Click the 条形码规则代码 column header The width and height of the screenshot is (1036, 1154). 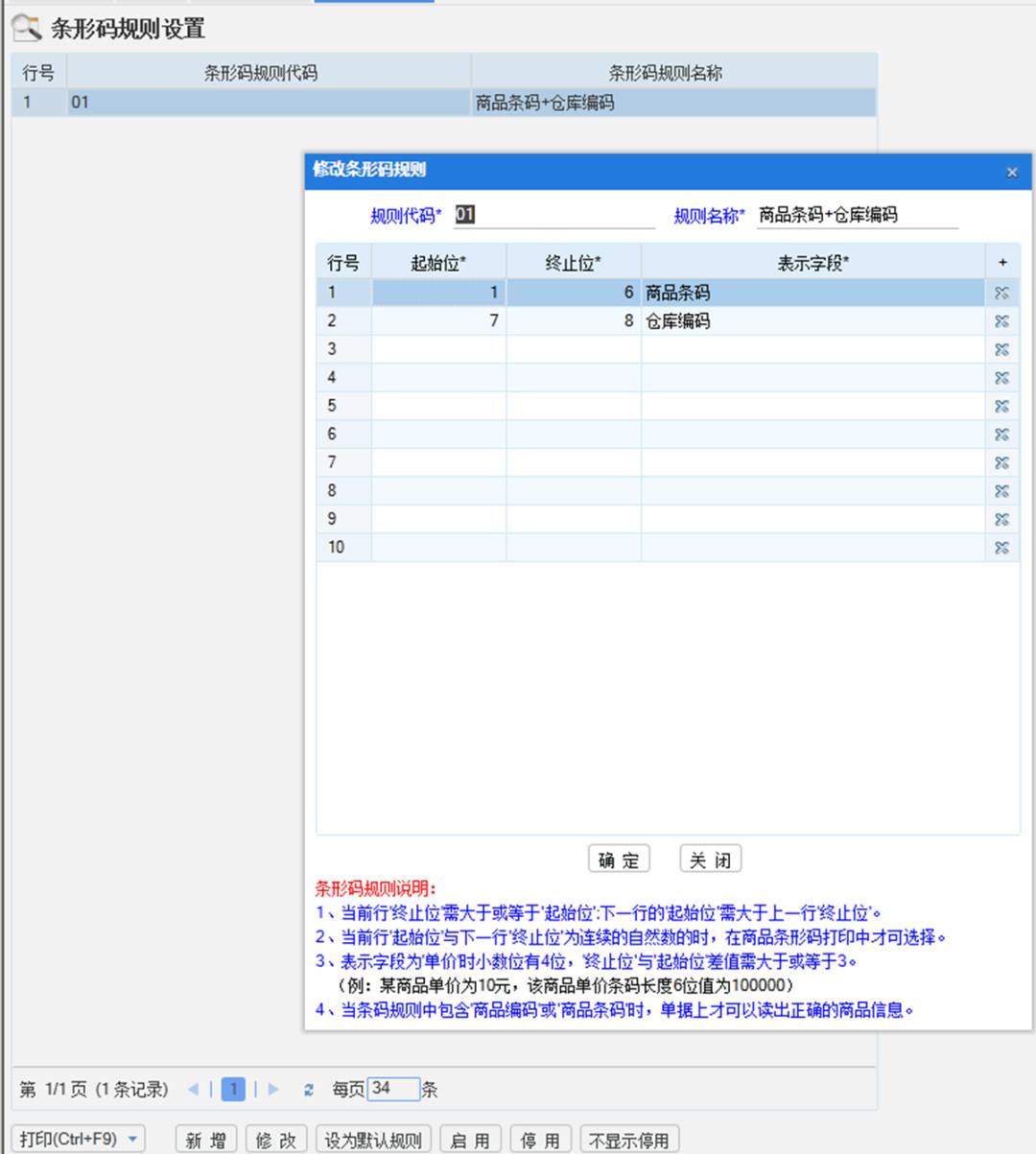(x=269, y=73)
